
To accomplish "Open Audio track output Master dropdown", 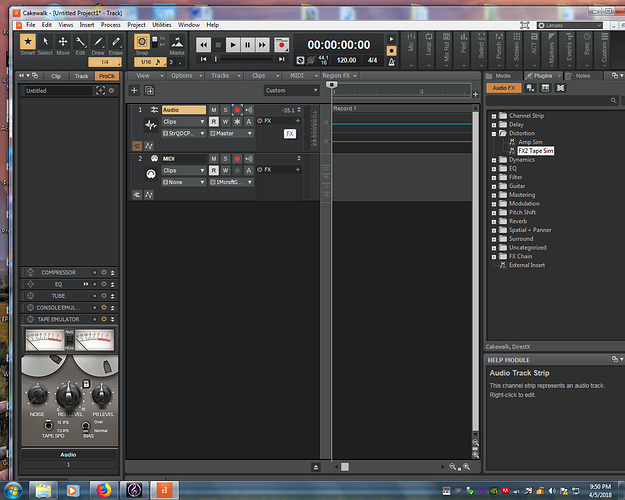I will (x=231, y=133).
